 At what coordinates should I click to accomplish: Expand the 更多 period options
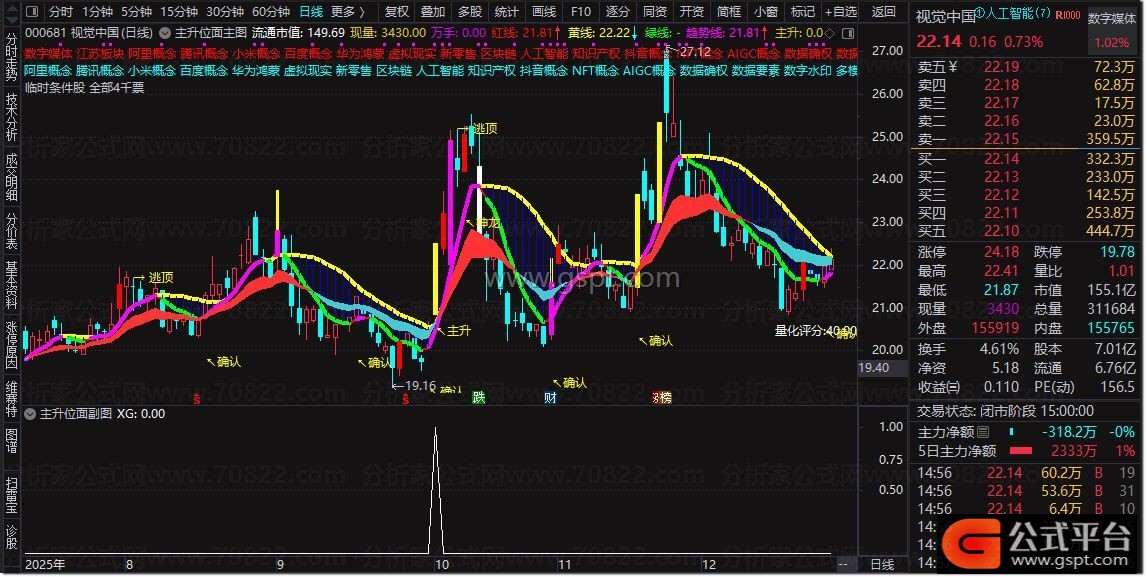[x=345, y=12]
